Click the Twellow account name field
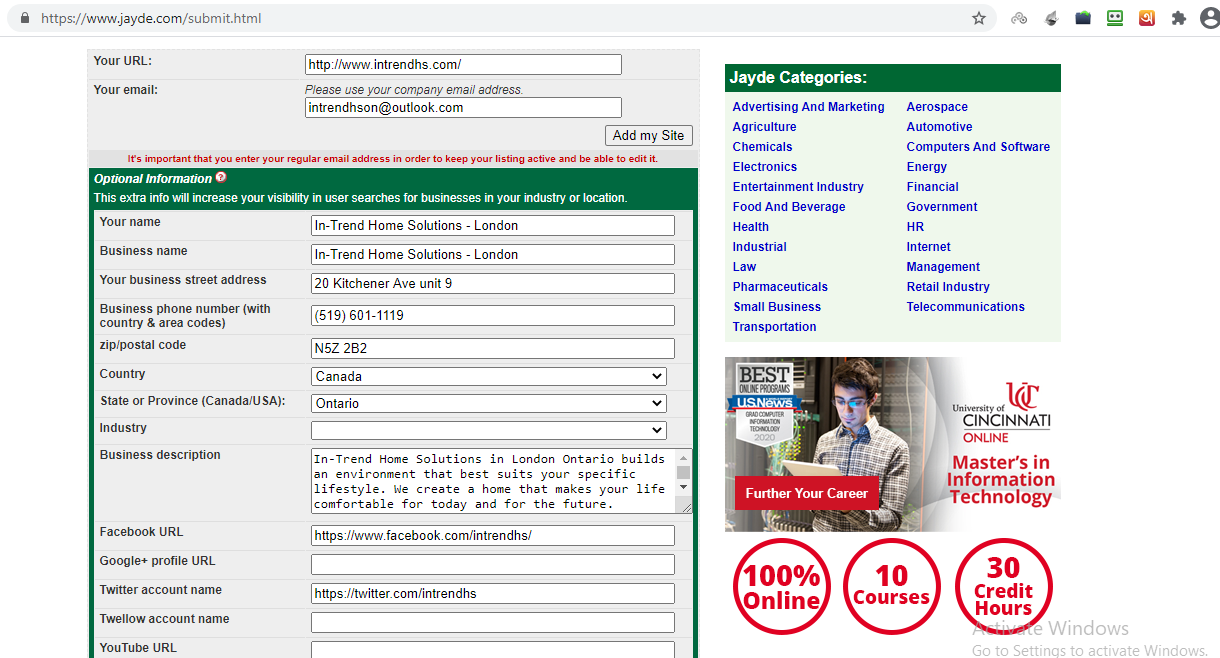This screenshot has width=1220, height=658. tap(493, 622)
